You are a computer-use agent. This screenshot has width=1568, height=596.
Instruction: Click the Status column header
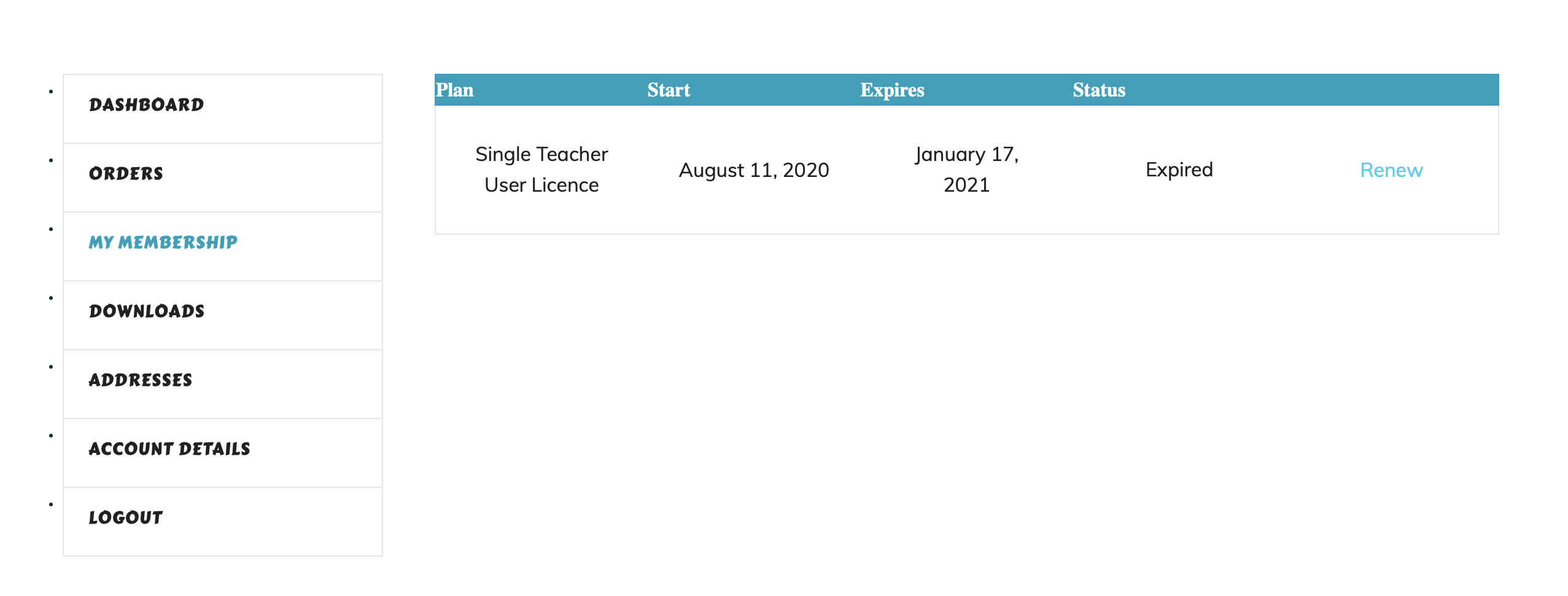(1098, 90)
